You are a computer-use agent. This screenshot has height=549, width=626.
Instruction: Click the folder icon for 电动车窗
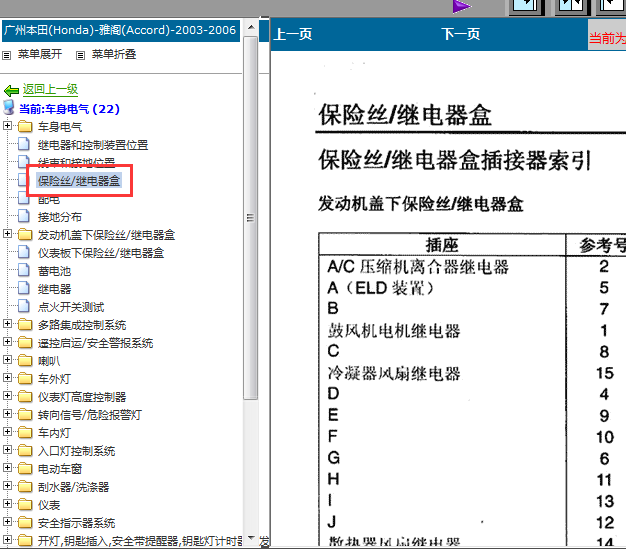pyautogui.click(x=25, y=468)
